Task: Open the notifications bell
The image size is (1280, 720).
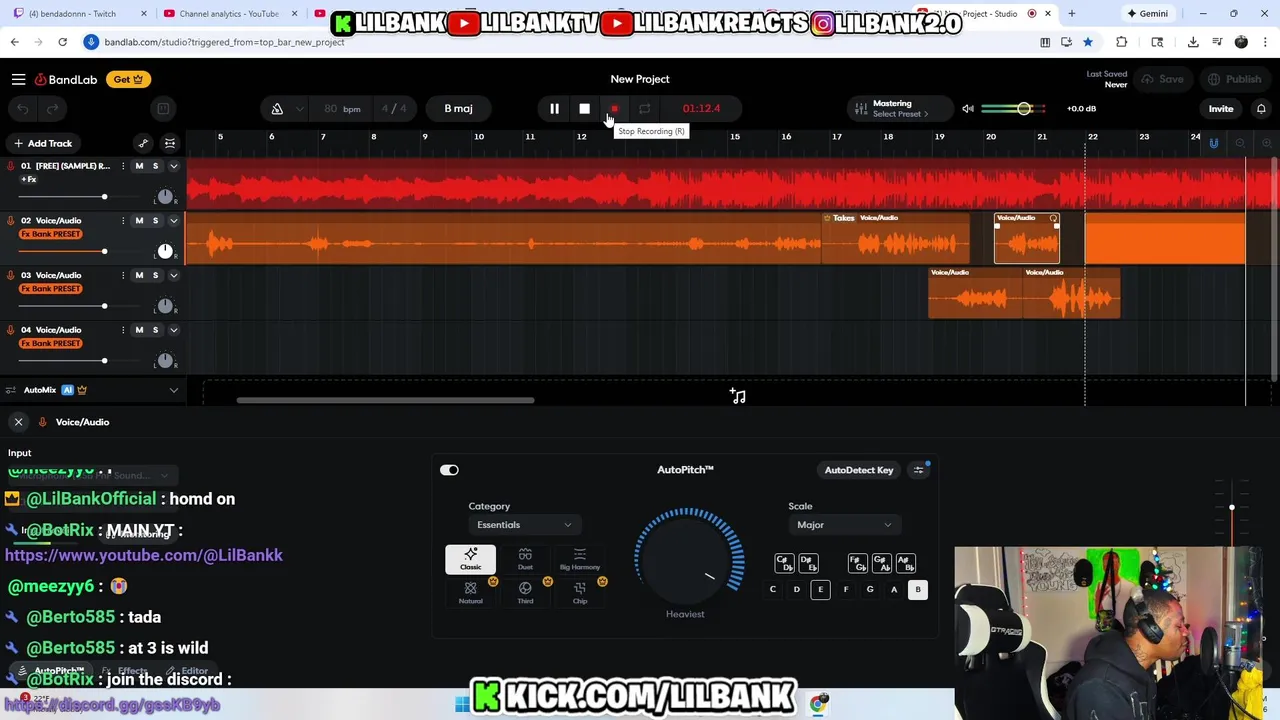Action: 1261,108
